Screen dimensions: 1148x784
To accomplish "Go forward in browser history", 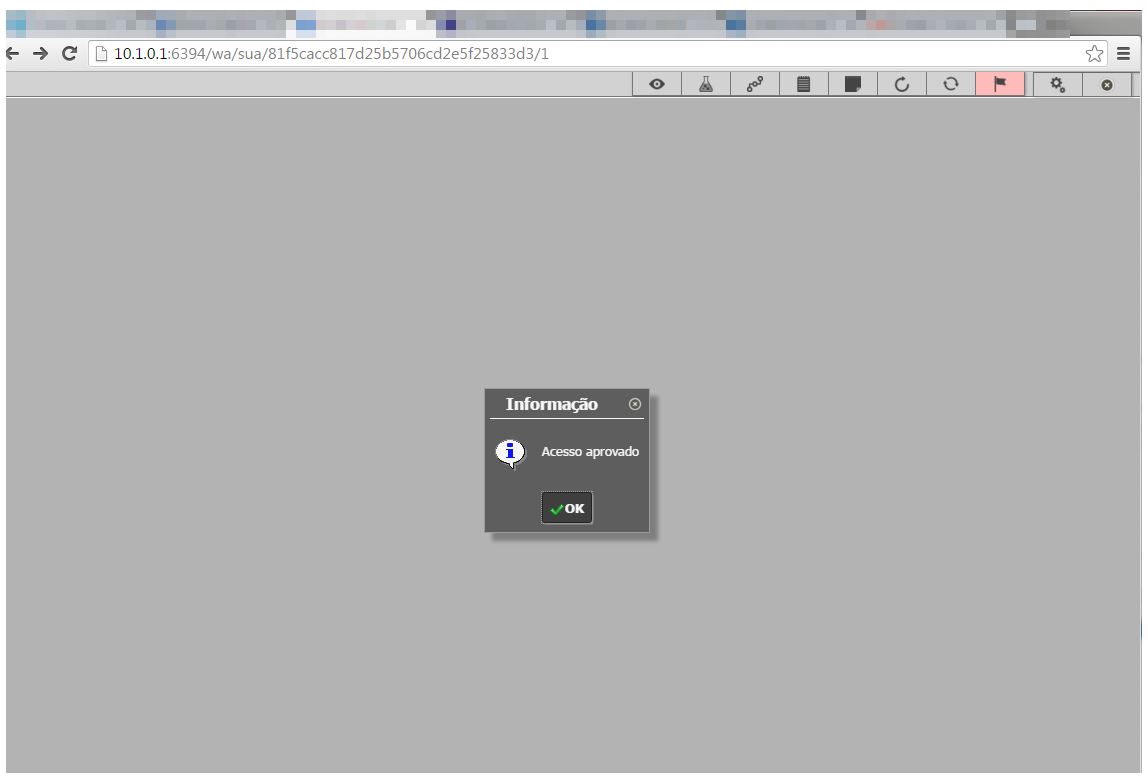I will (x=40, y=54).
